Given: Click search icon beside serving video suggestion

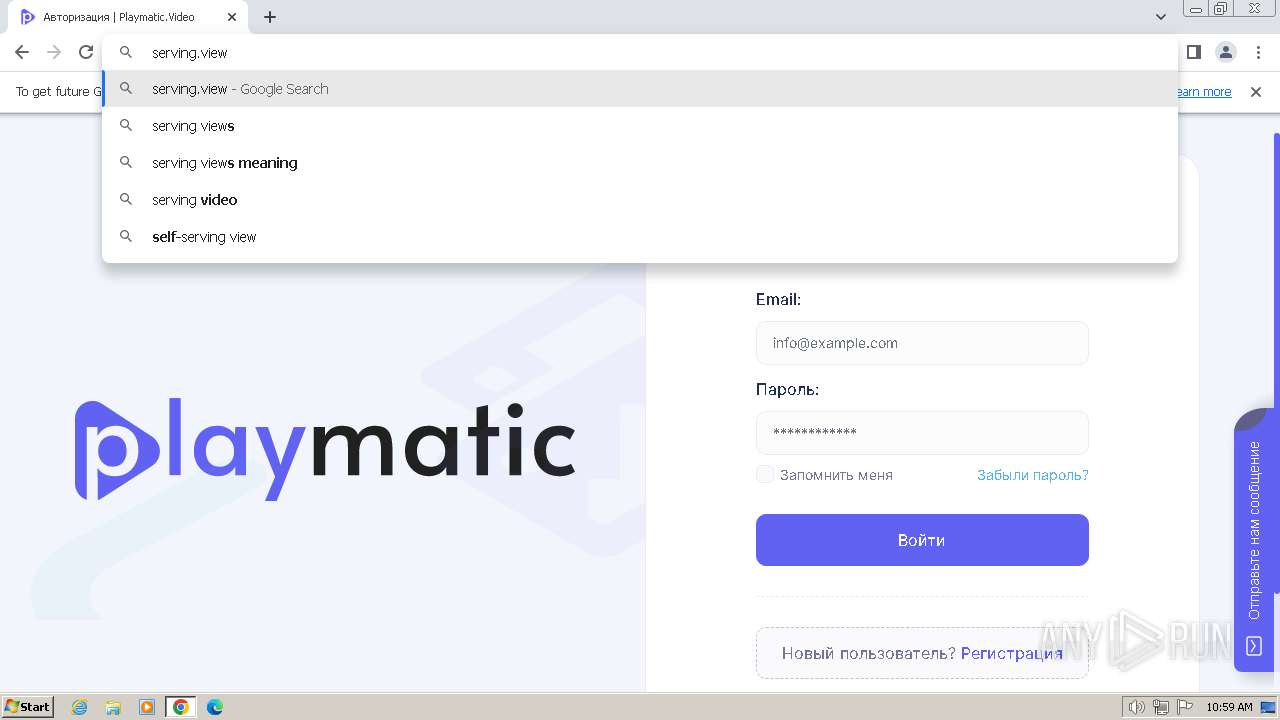Looking at the screenshot, I should coord(126,199).
